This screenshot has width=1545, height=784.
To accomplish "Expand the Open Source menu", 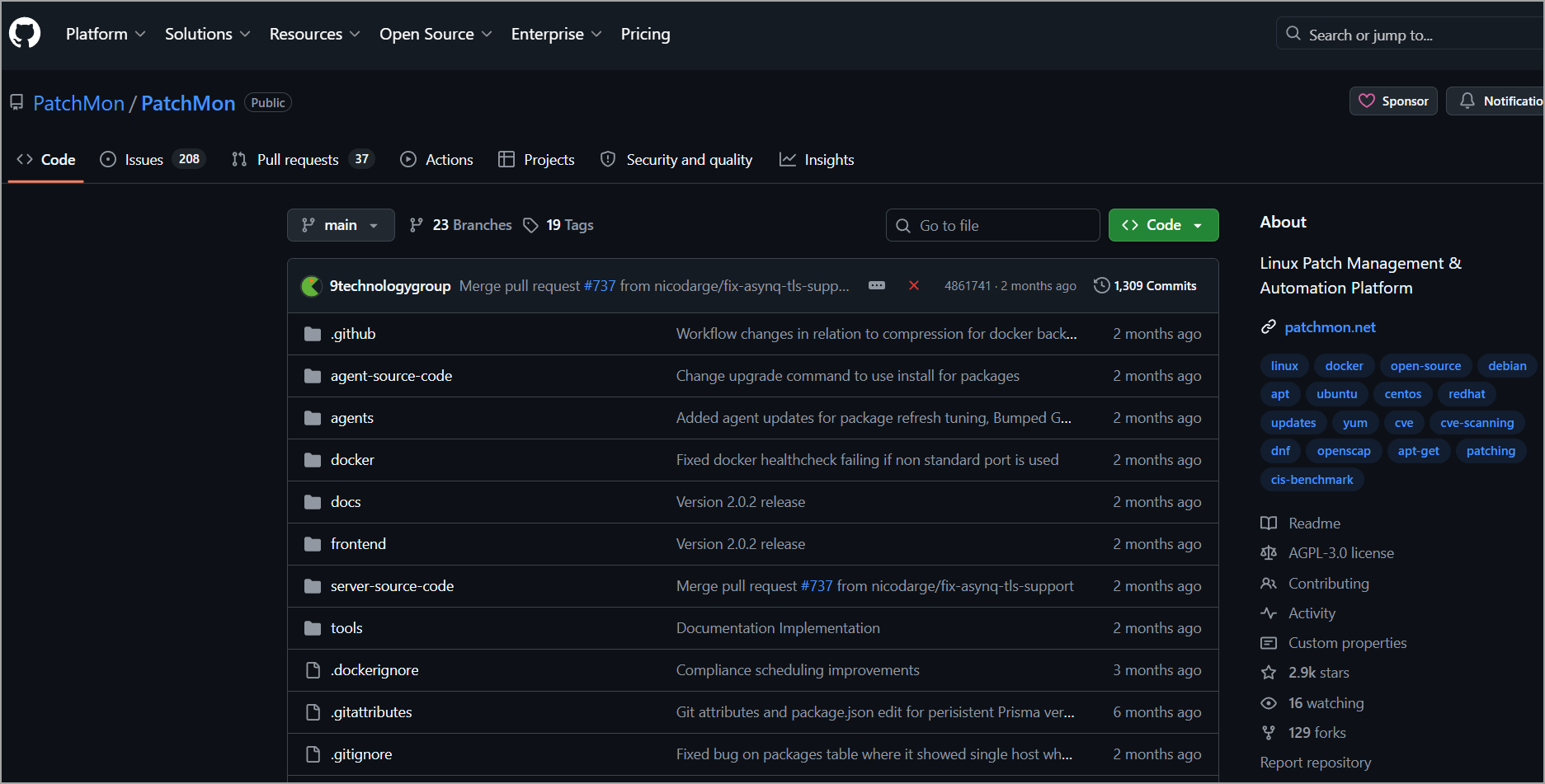I will pos(436,34).
